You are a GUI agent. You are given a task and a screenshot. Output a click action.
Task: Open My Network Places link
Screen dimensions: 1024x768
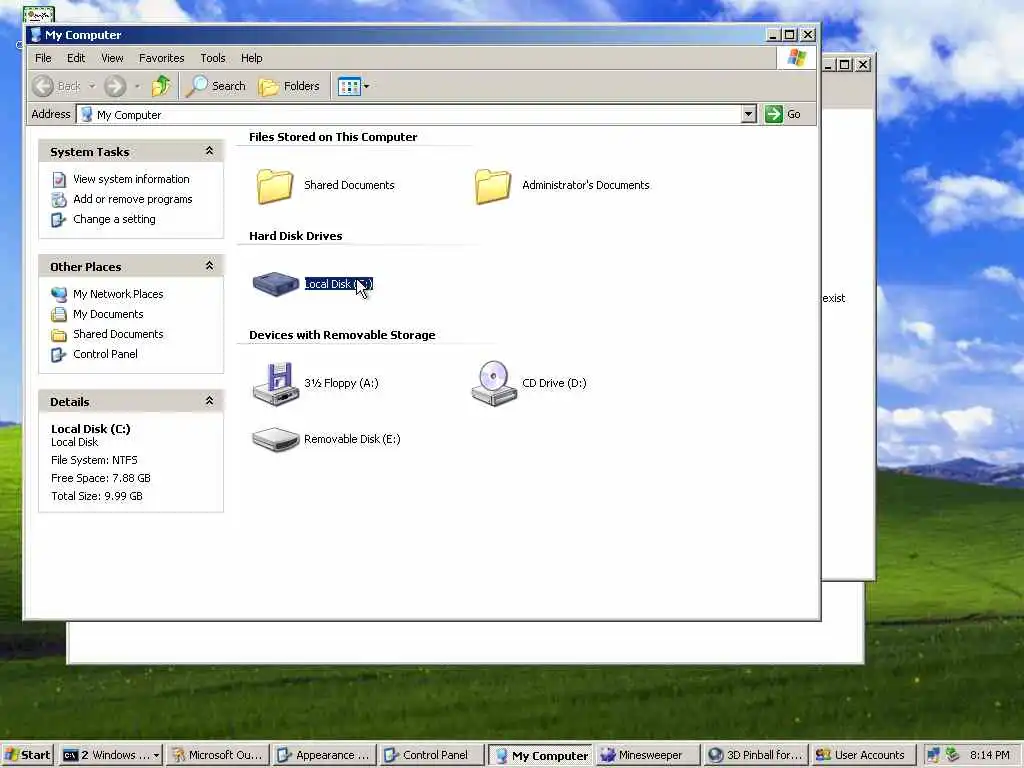click(118, 294)
